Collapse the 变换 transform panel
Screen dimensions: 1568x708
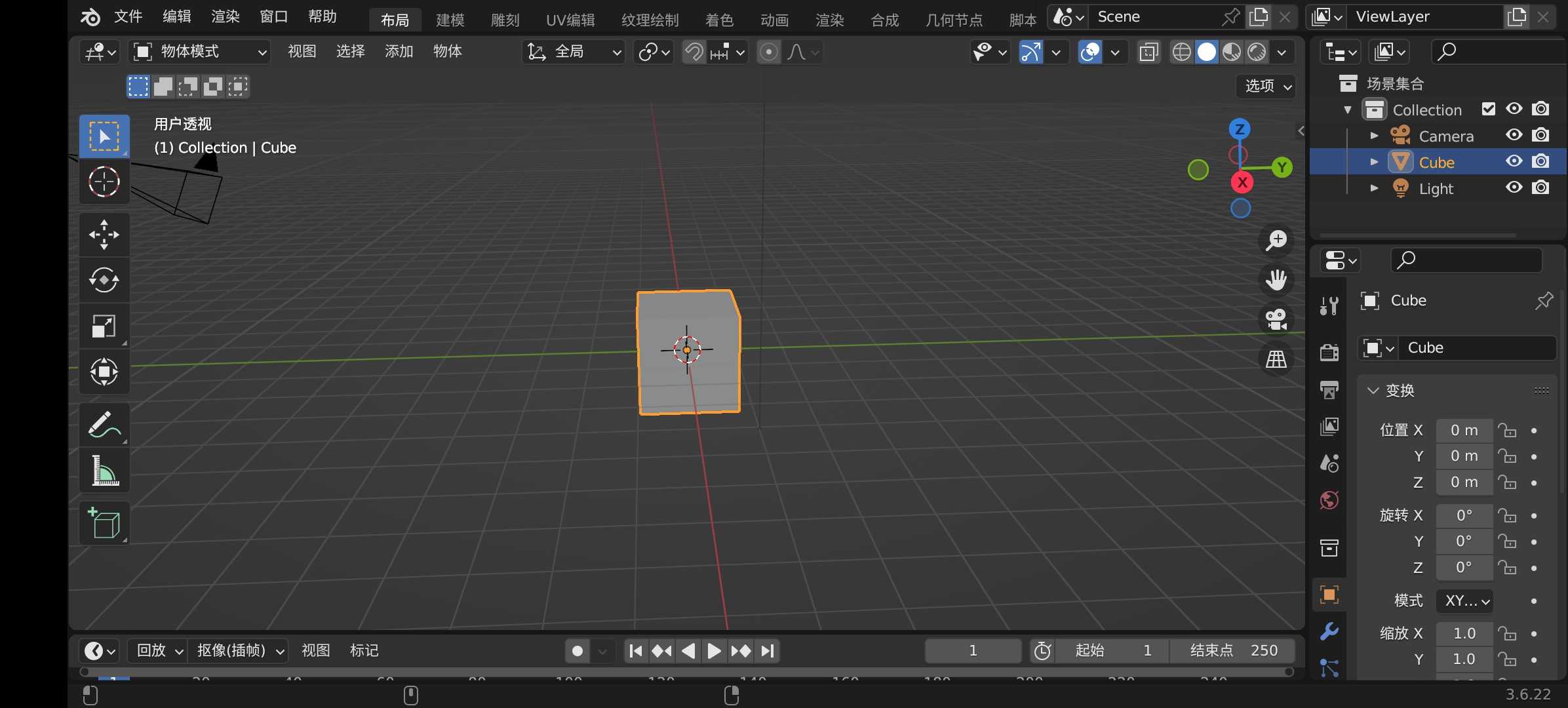(x=1373, y=391)
